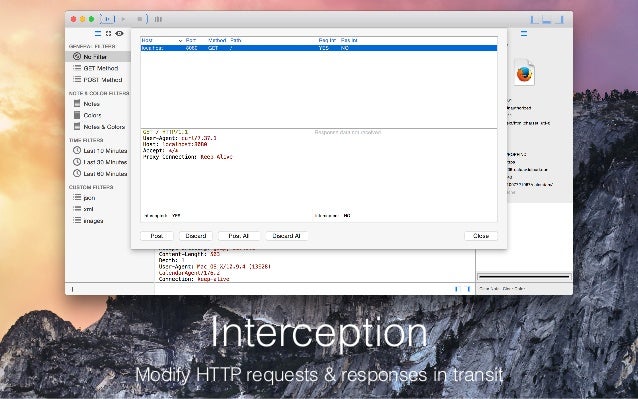Click the square brackets icon above the filters
This screenshot has height=399, width=638.
pos(108,33)
